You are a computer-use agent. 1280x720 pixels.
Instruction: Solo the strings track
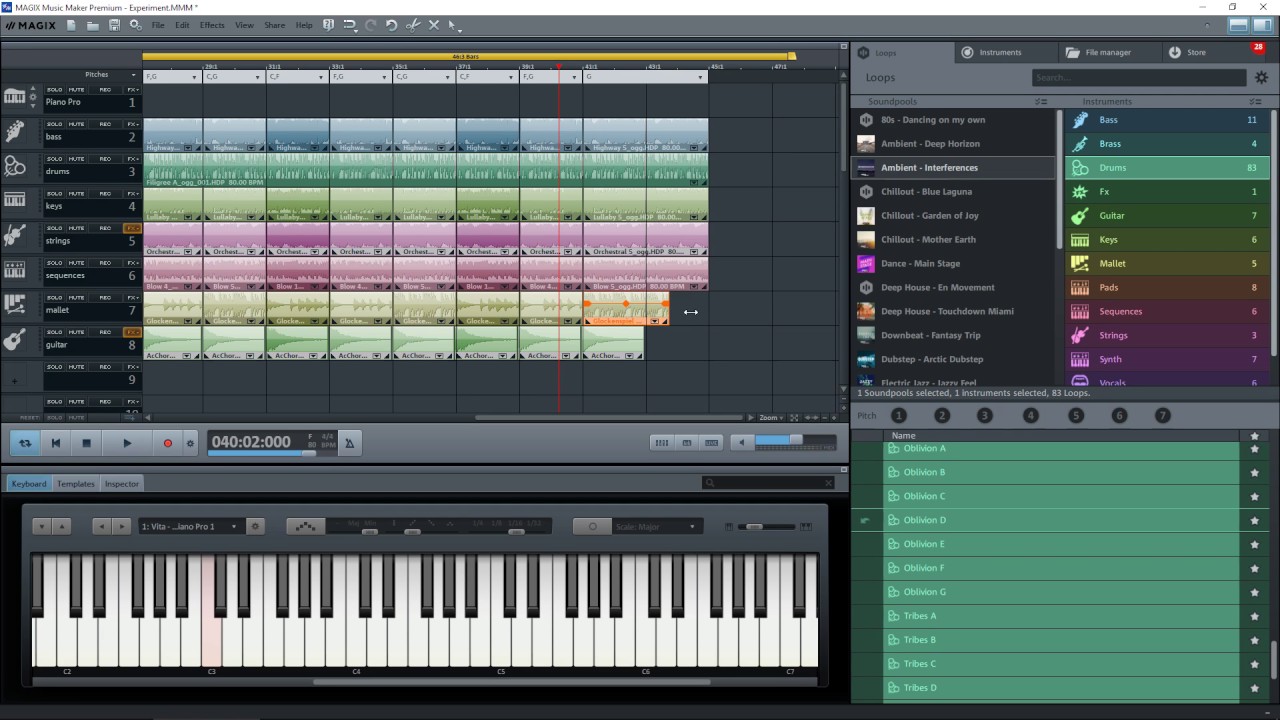(55, 228)
